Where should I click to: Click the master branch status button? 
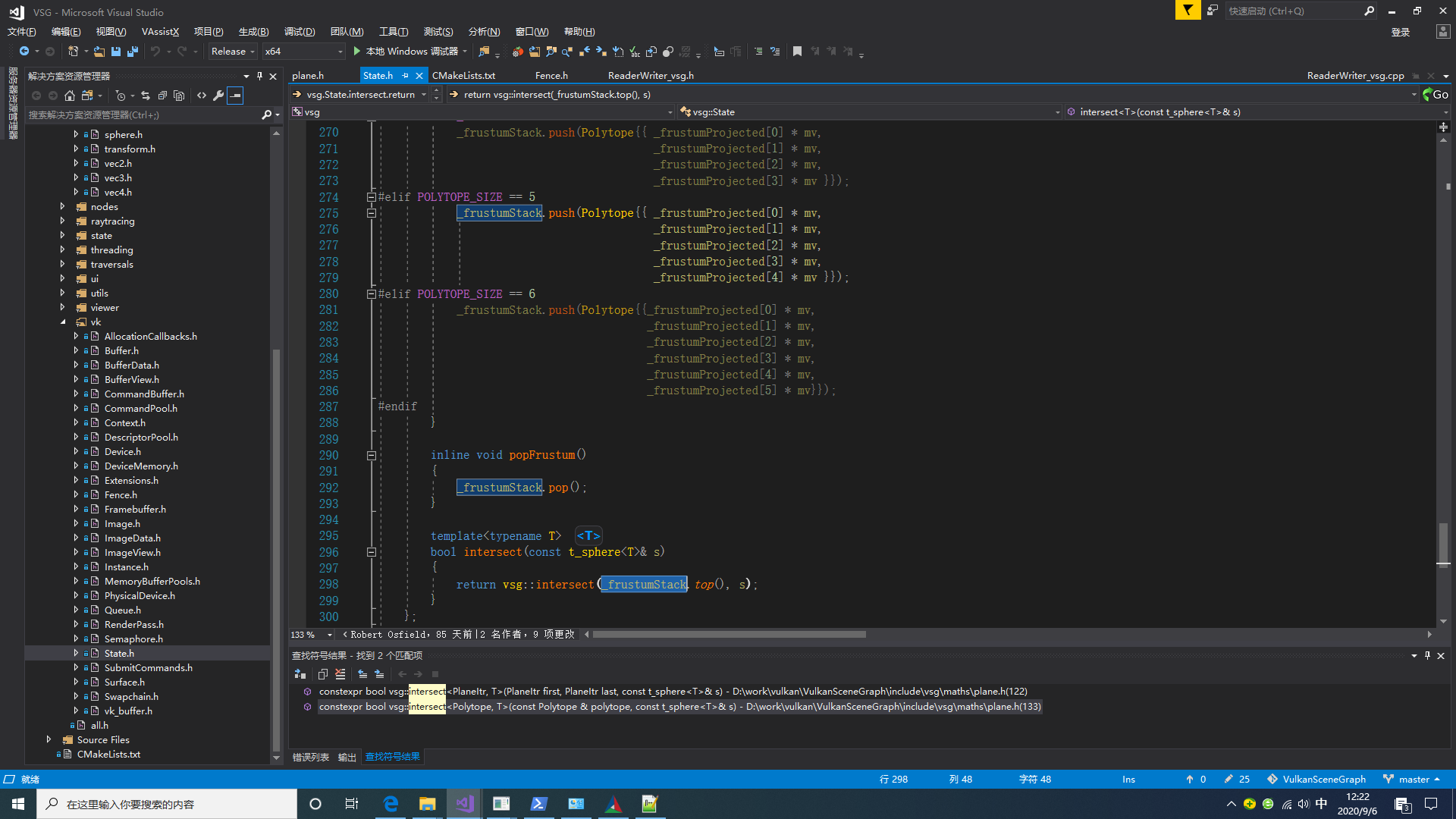click(x=1412, y=780)
